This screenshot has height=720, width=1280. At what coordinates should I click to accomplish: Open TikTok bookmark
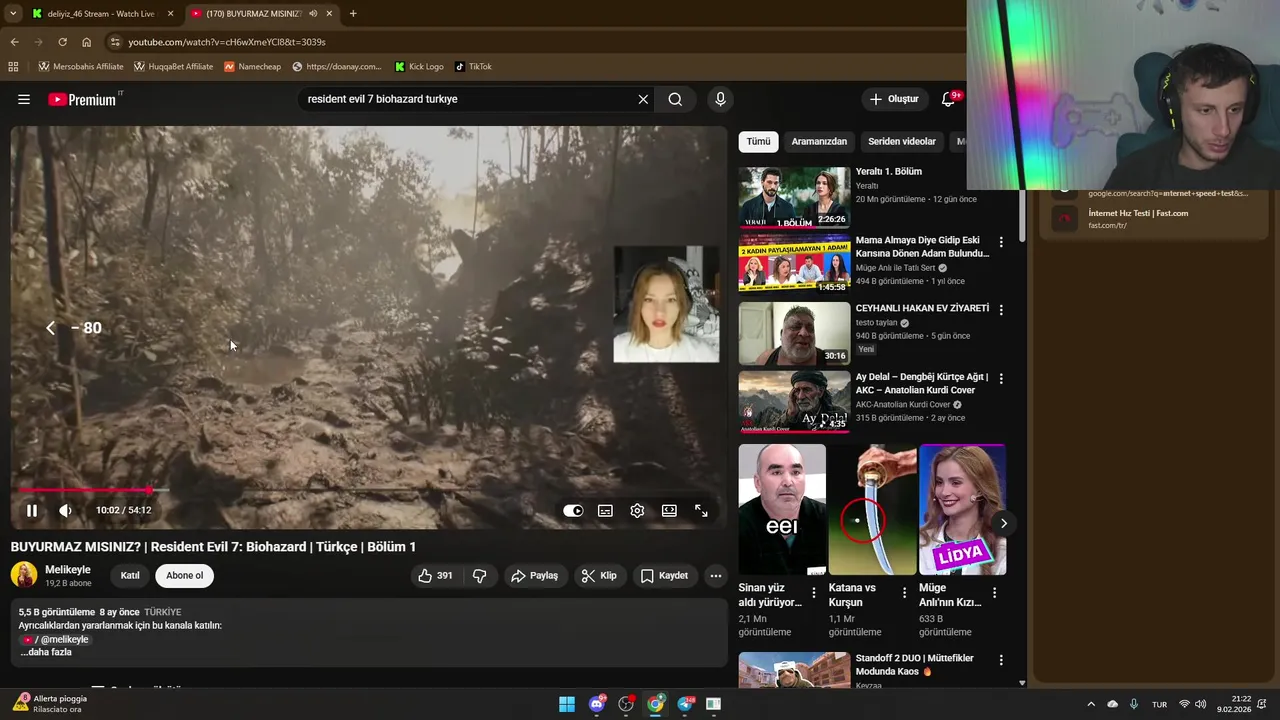473,67
